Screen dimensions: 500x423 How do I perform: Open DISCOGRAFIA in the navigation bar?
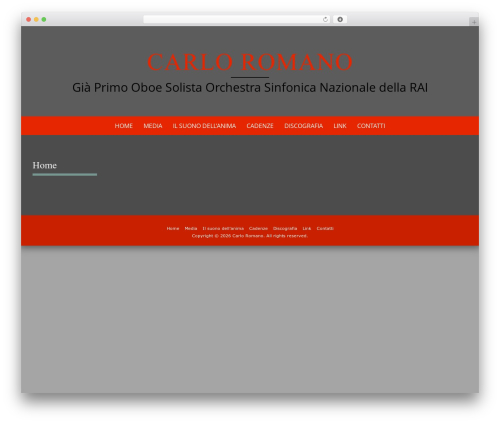click(x=303, y=126)
